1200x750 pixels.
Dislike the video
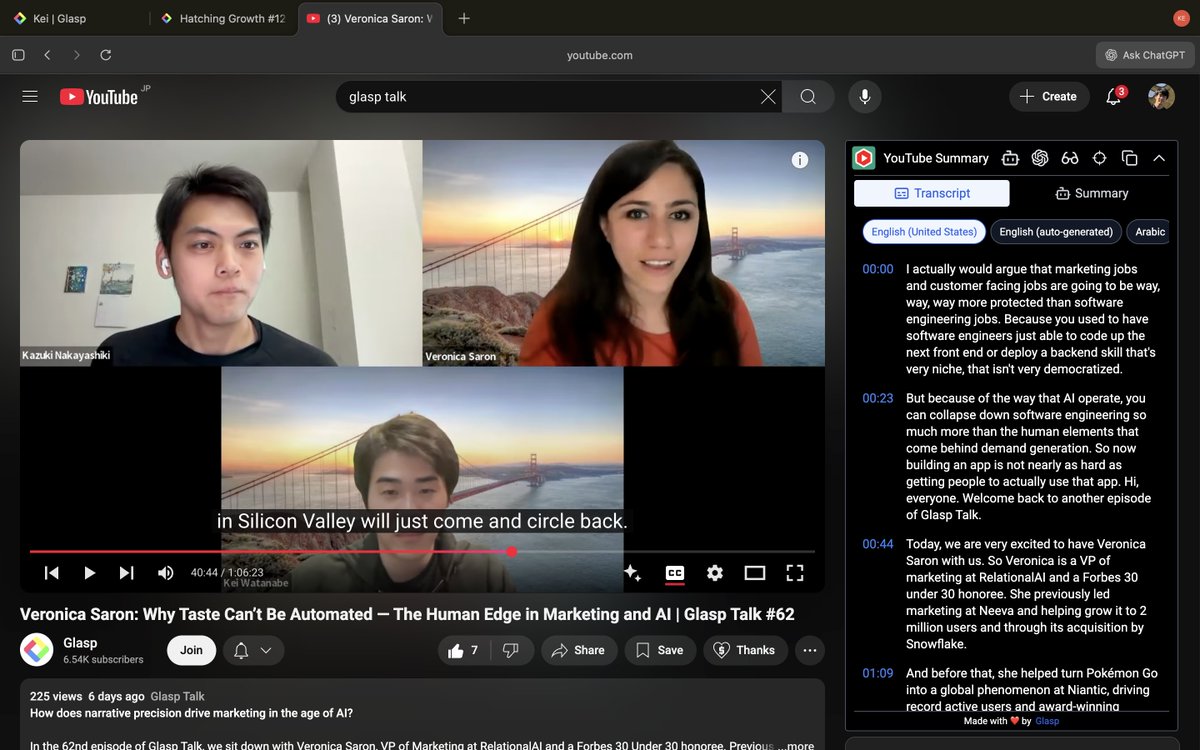[511, 650]
